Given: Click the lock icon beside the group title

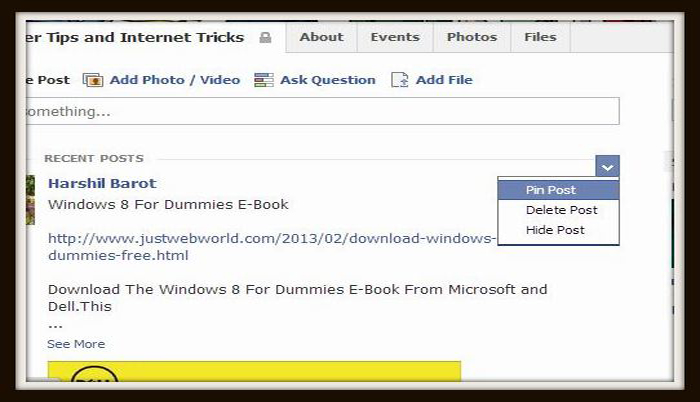Looking at the screenshot, I should (265, 38).
